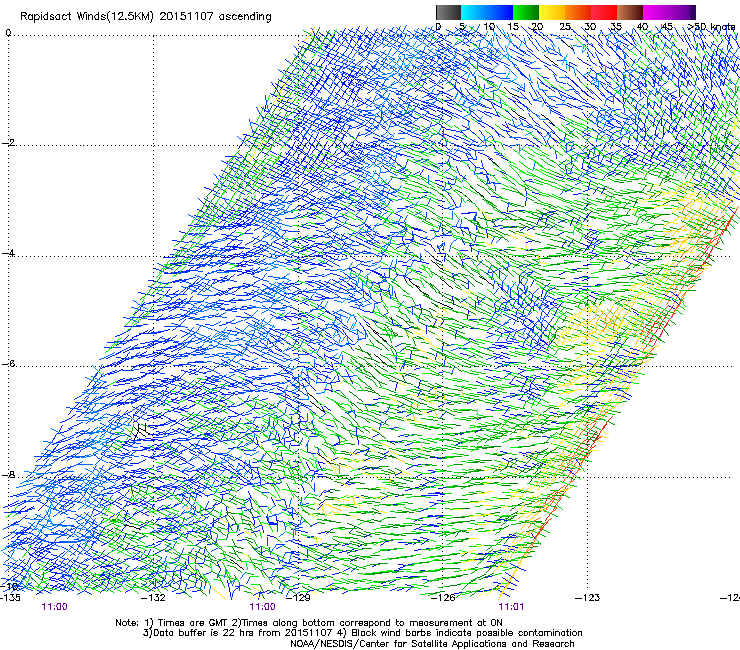Viewport: 740px width, 650px height.
Task: Click the purple "11:00" time near -129
Action: click(x=262, y=607)
